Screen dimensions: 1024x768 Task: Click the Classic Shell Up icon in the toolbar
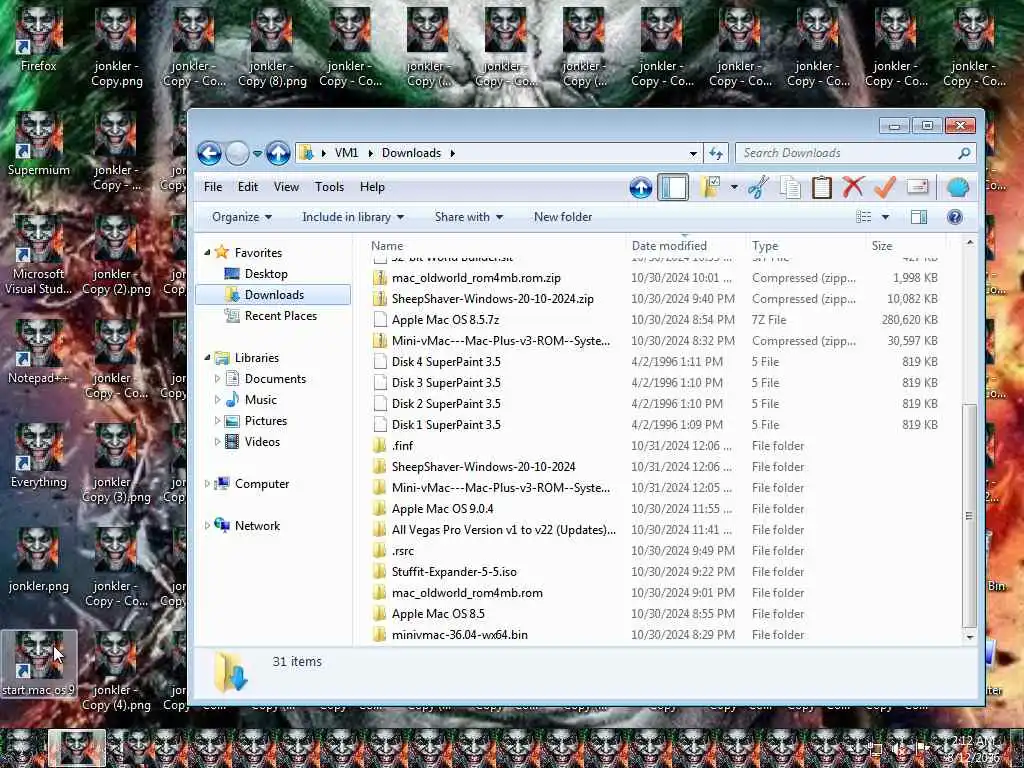click(641, 188)
